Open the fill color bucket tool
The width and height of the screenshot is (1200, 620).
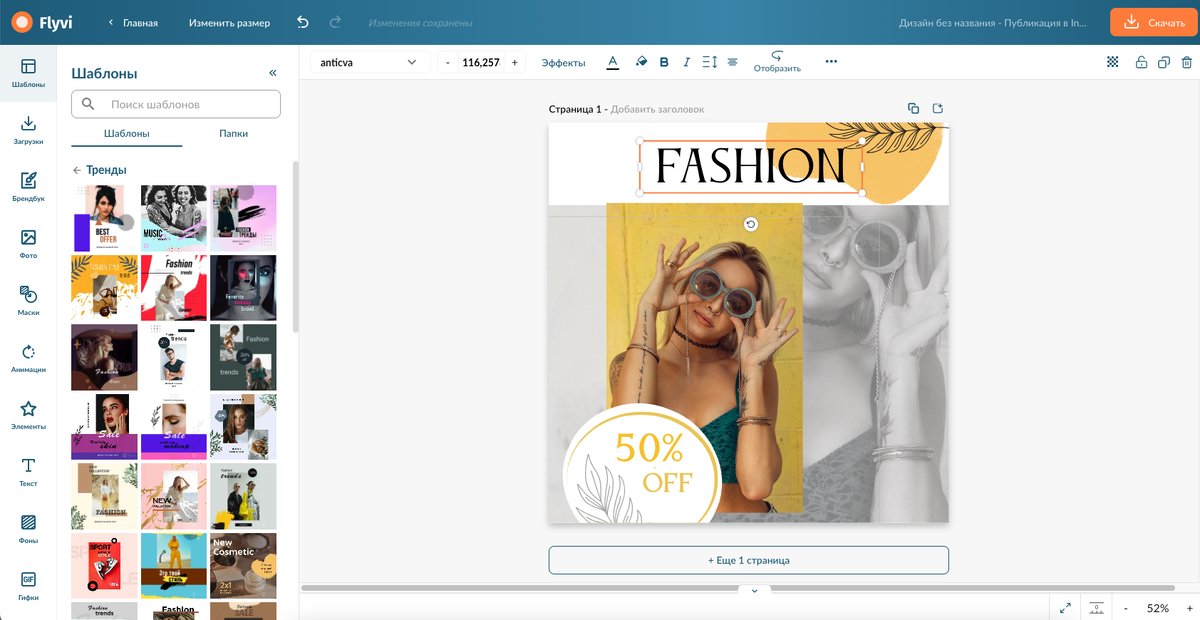[641, 62]
